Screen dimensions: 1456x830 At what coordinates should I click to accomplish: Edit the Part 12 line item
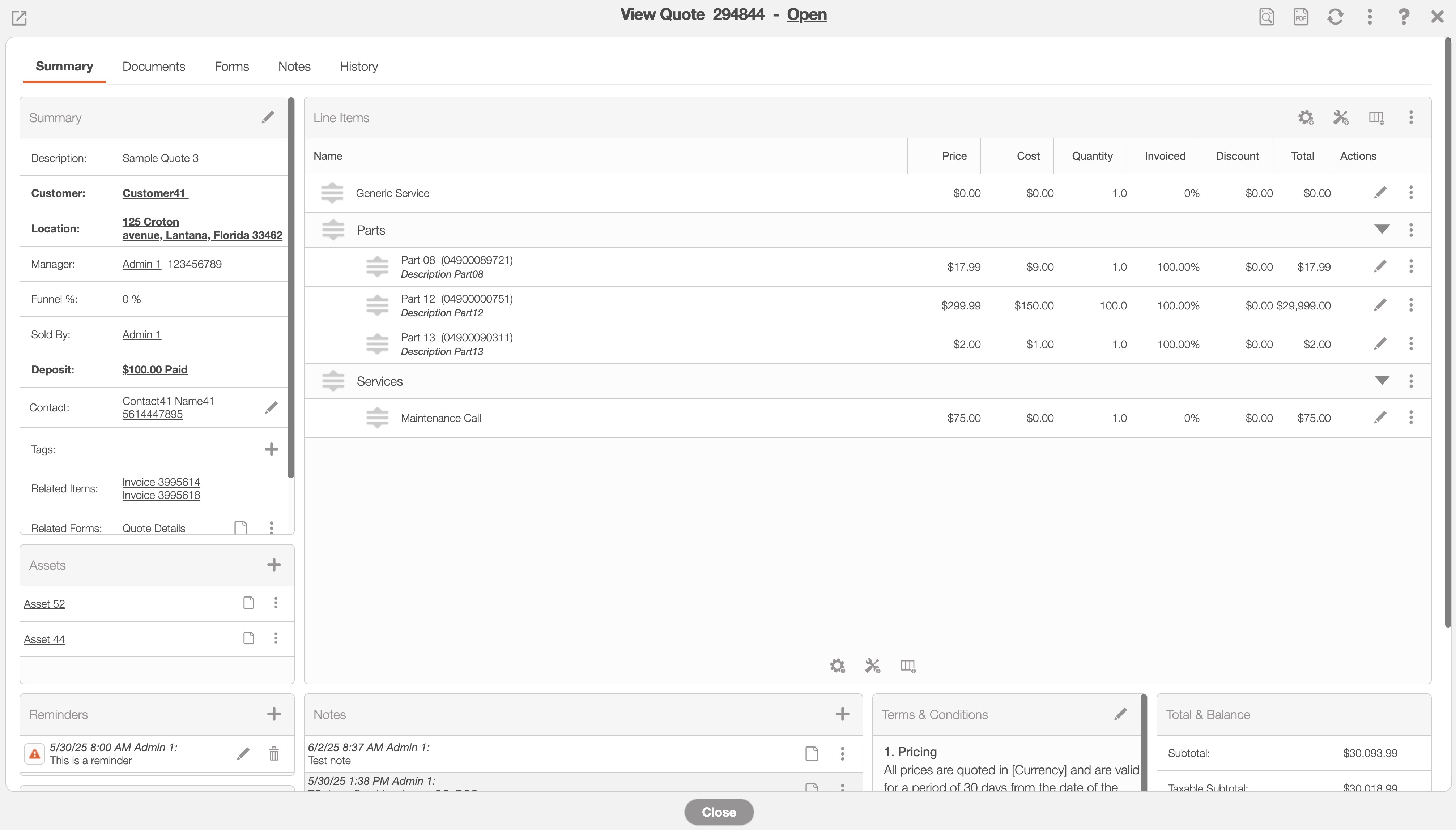pyautogui.click(x=1380, y=305)
